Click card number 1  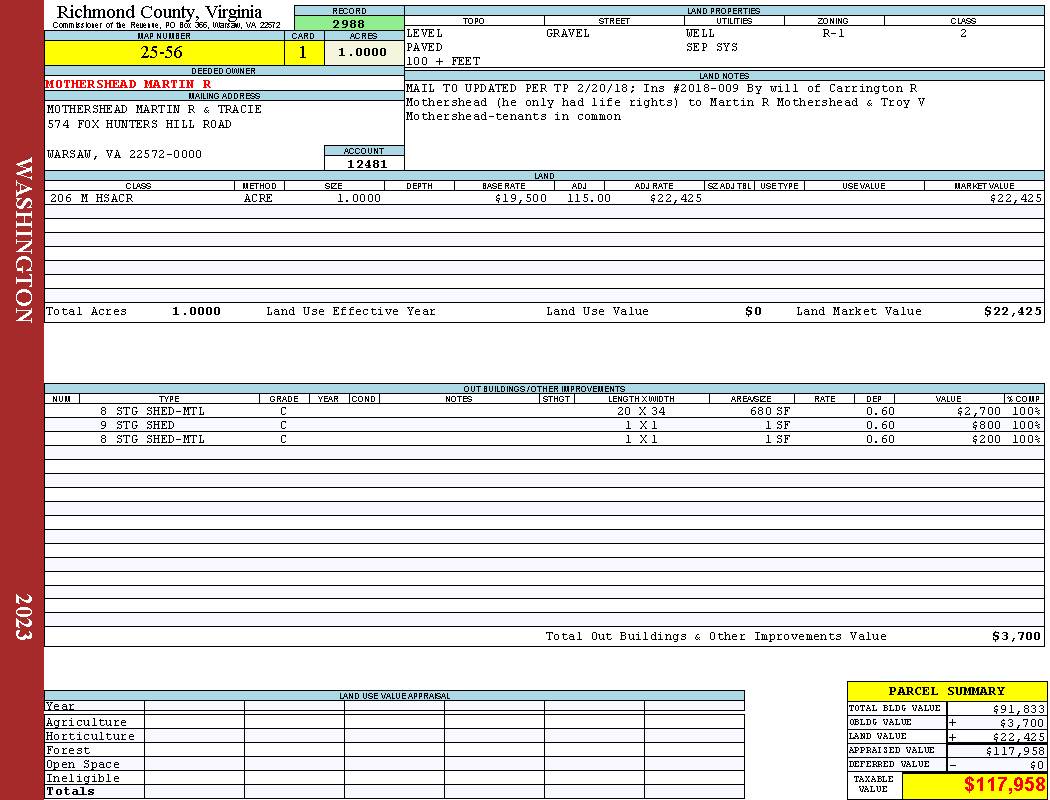[x=303, y=52]
